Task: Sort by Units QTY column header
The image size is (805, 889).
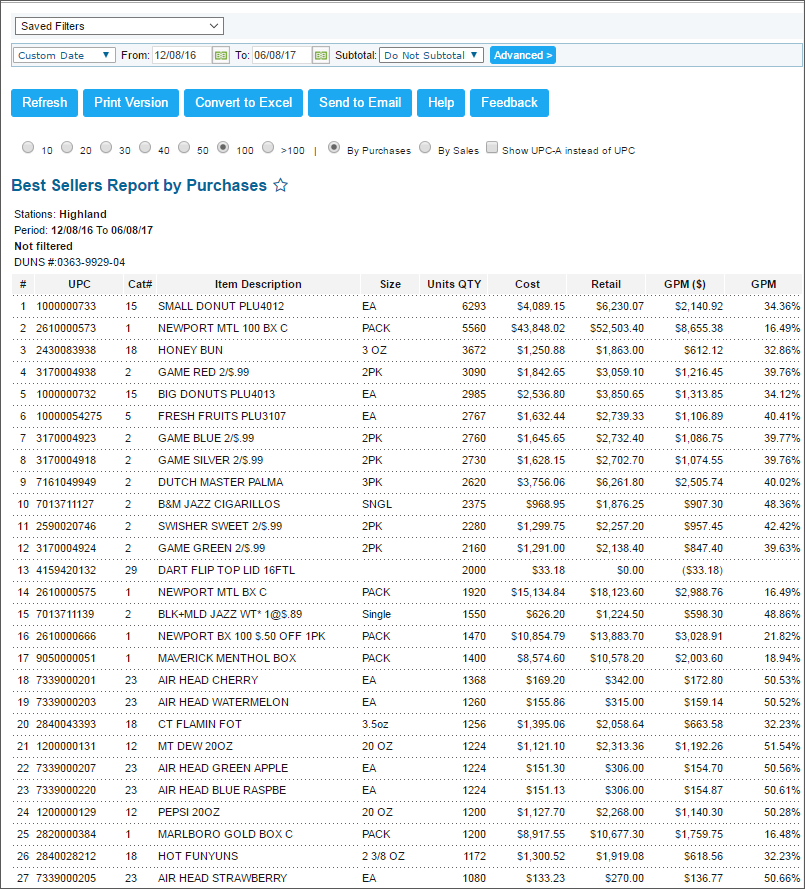Action: tap(454, 285)
